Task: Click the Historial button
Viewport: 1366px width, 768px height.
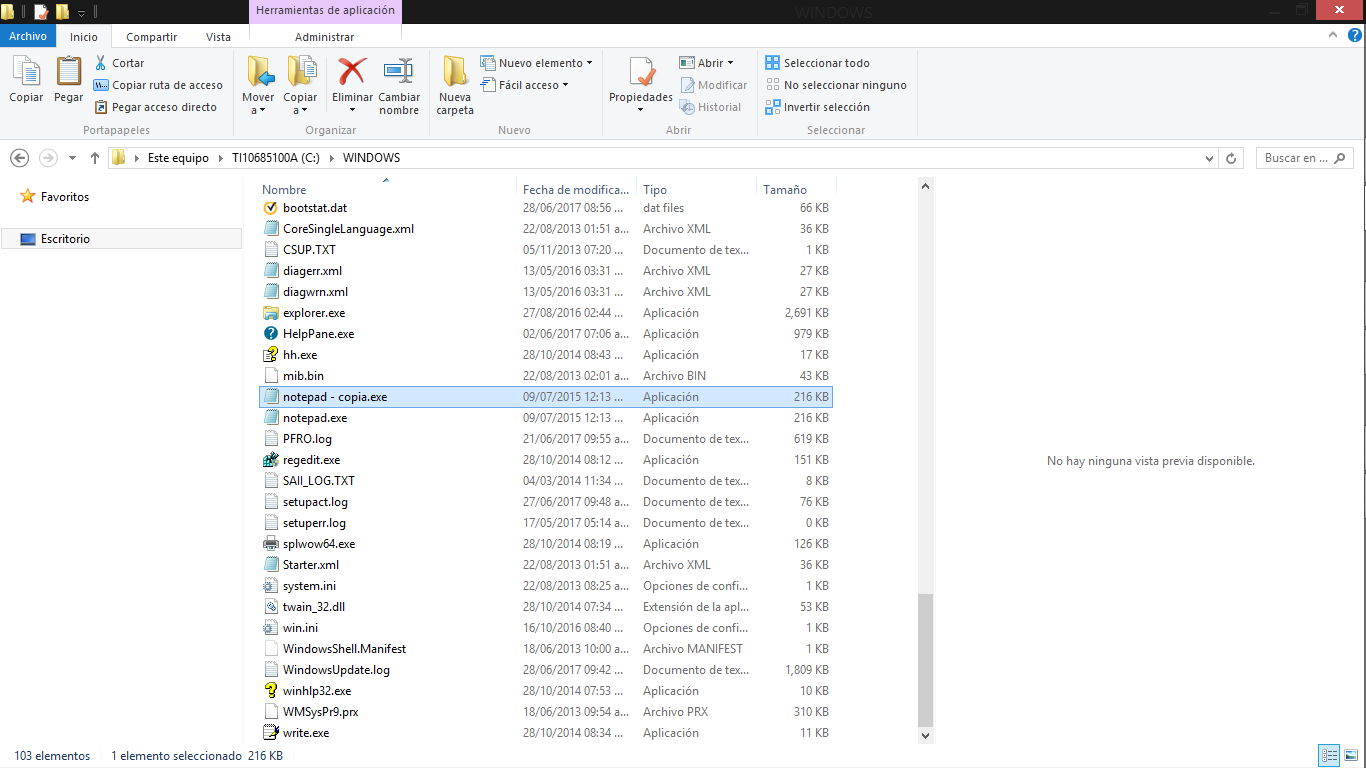Action: tap(711, 107)
